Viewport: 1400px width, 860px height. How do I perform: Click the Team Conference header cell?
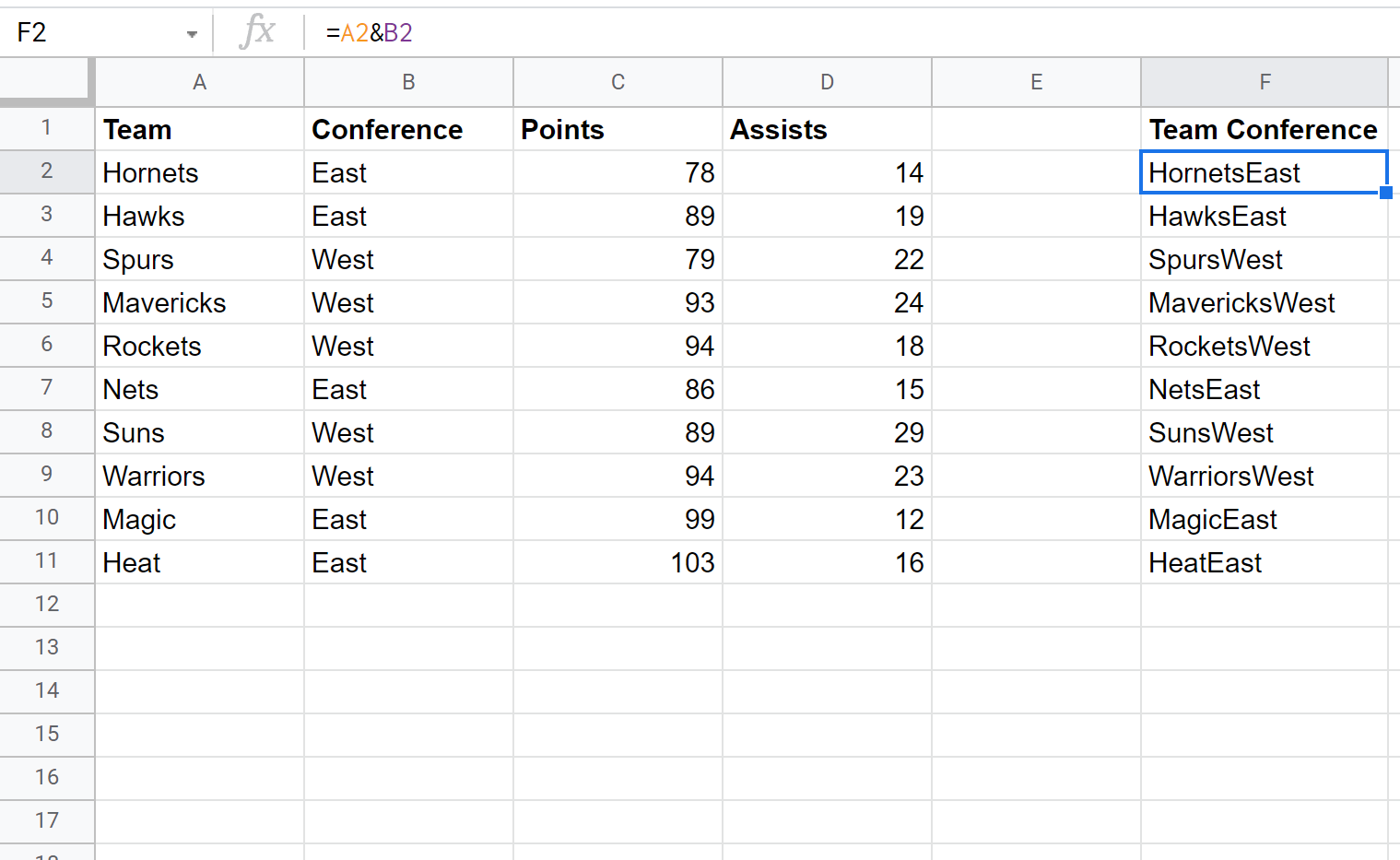[1264, 130]
